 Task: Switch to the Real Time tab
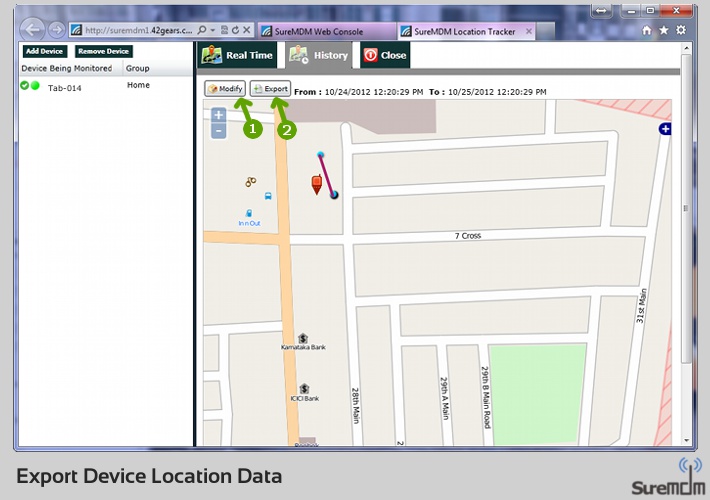(238, 55)
